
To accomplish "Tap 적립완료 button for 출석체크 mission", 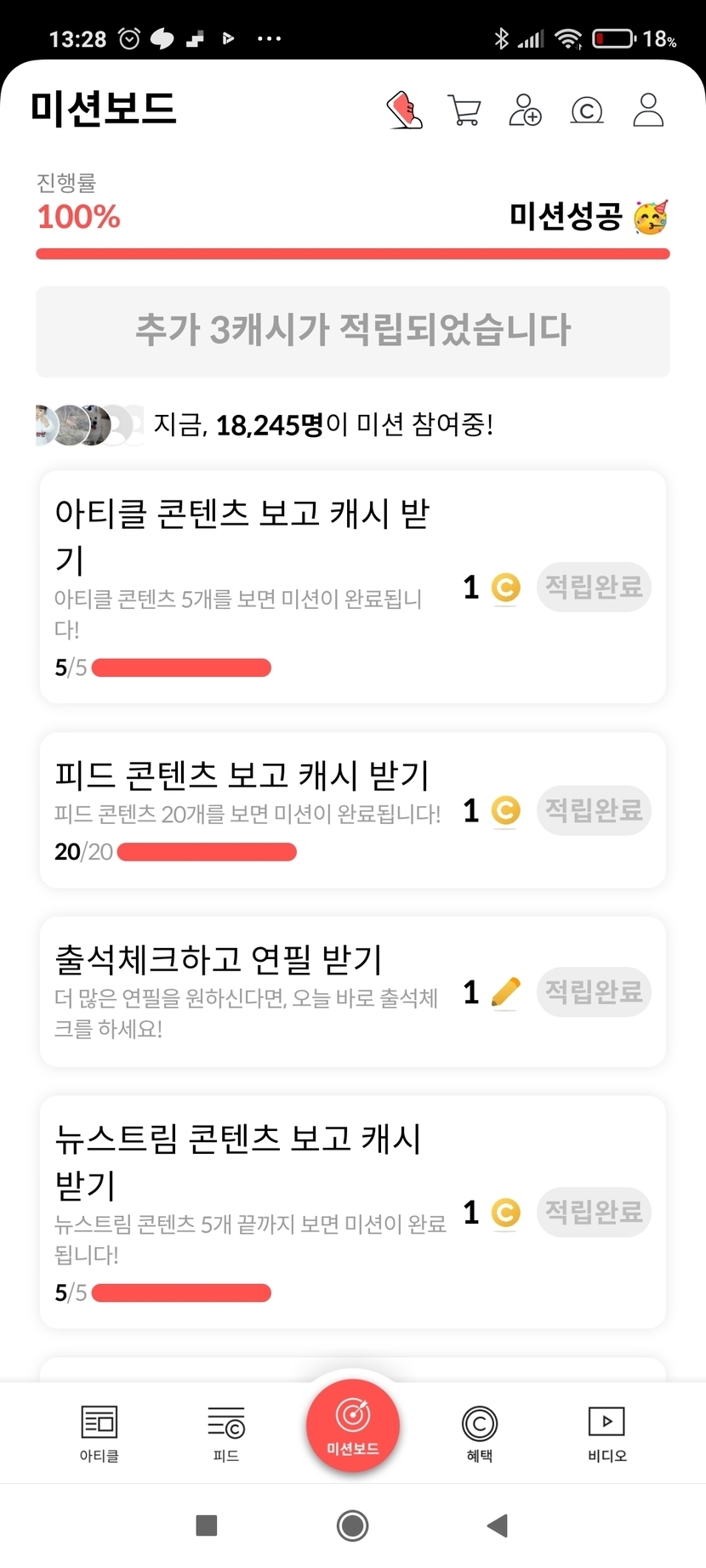I will [x=594, y=991].
